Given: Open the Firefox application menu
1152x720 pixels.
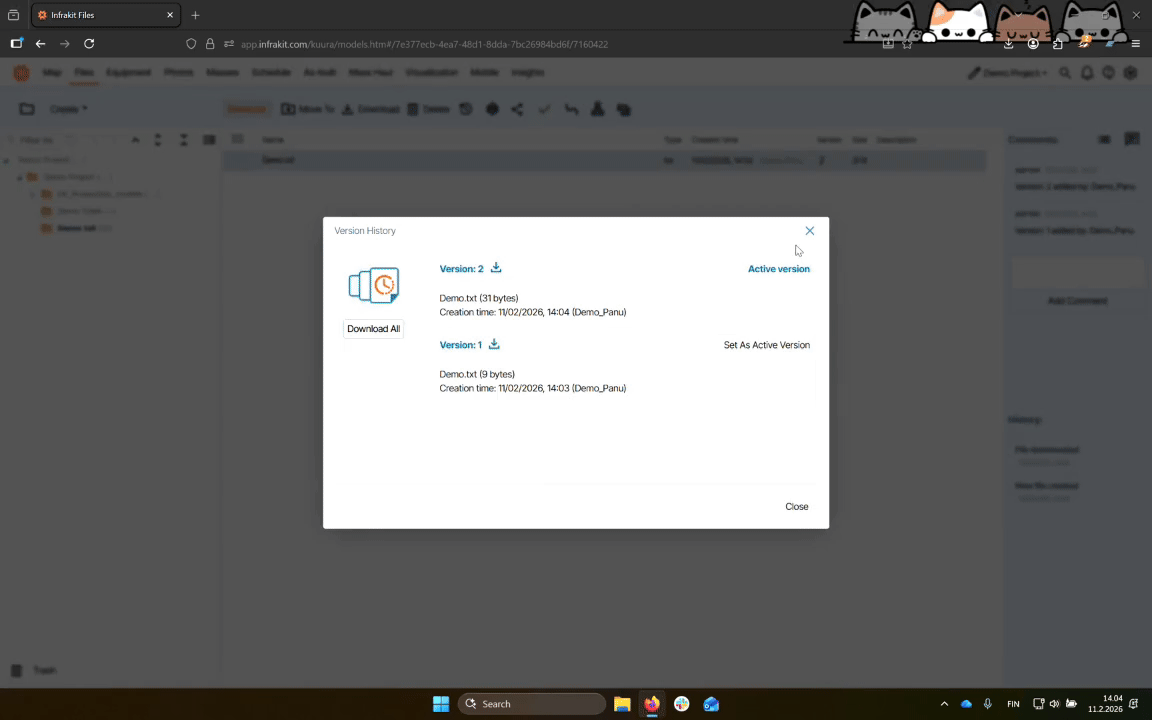Looking at the screenshot, I should tap(1135, 44).
